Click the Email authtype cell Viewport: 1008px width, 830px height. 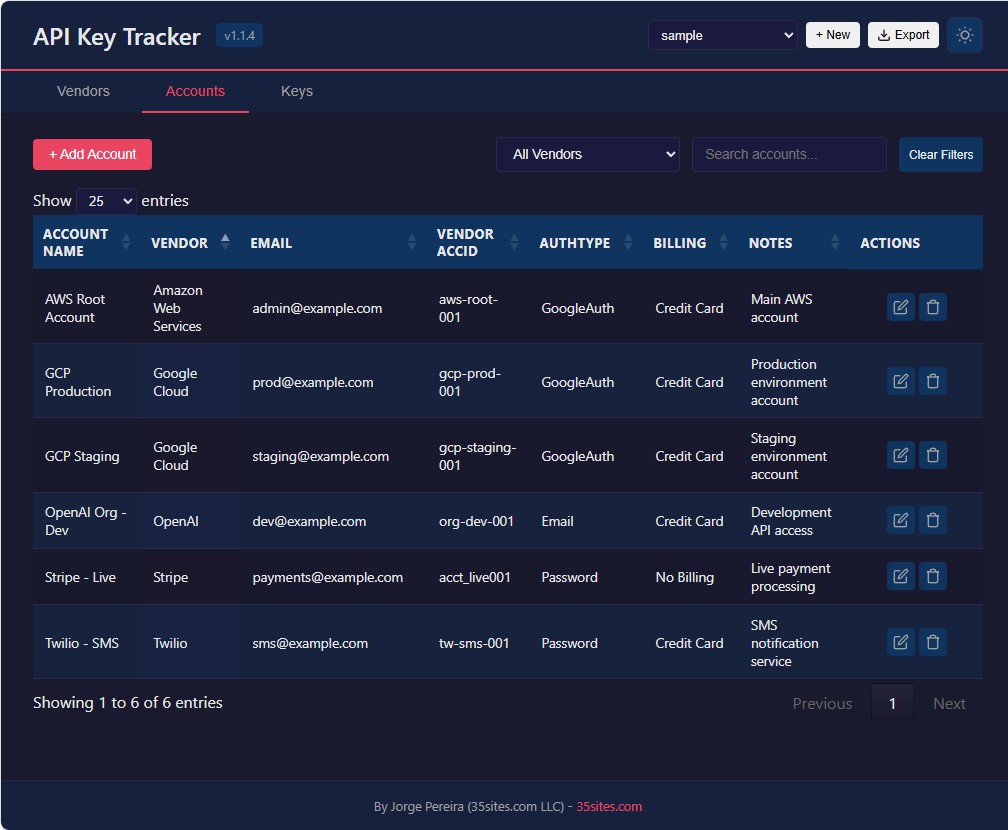(x=557, y=521)
